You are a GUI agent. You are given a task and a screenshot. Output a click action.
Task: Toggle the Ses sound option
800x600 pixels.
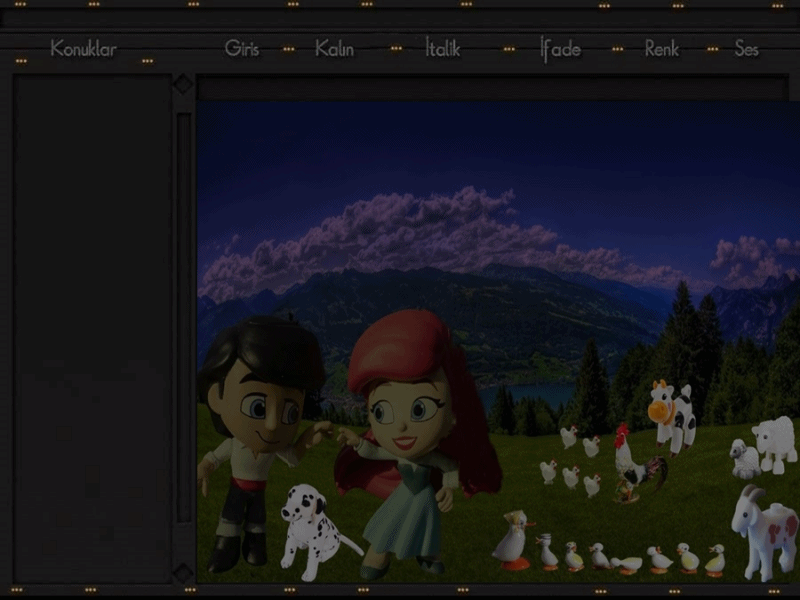pyautogui.click(x=746, y=49)
